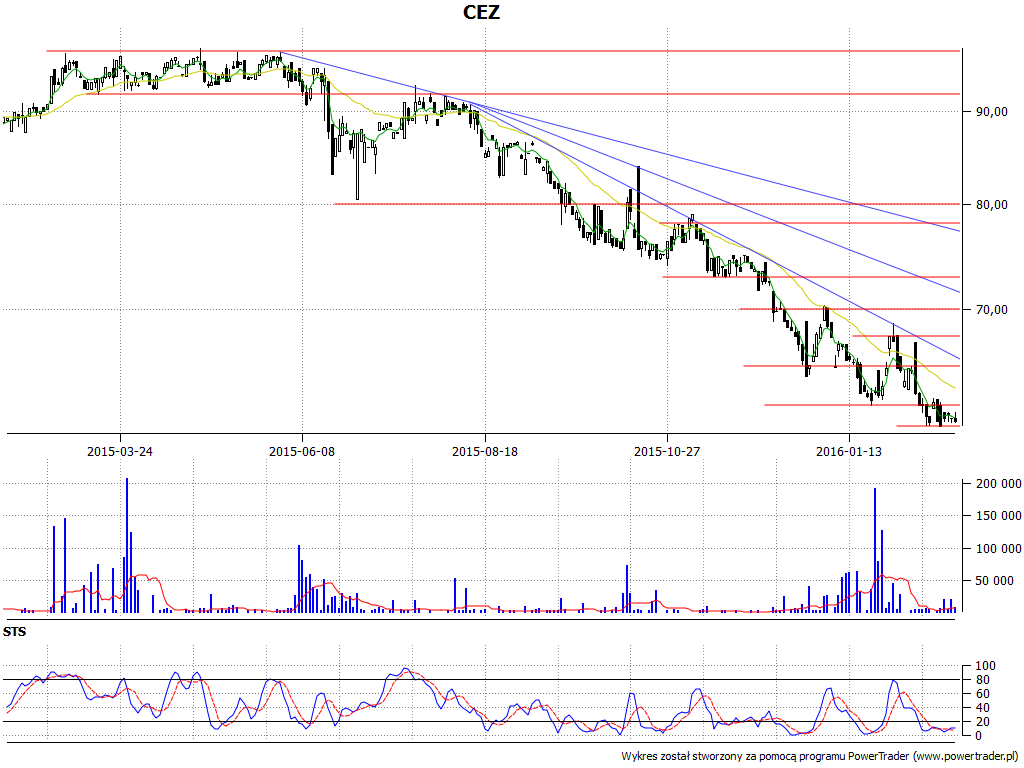Click the STS axis value 20
This screenshot has height=768, width=1024.
pyautogui.click(x=982, y=722)
